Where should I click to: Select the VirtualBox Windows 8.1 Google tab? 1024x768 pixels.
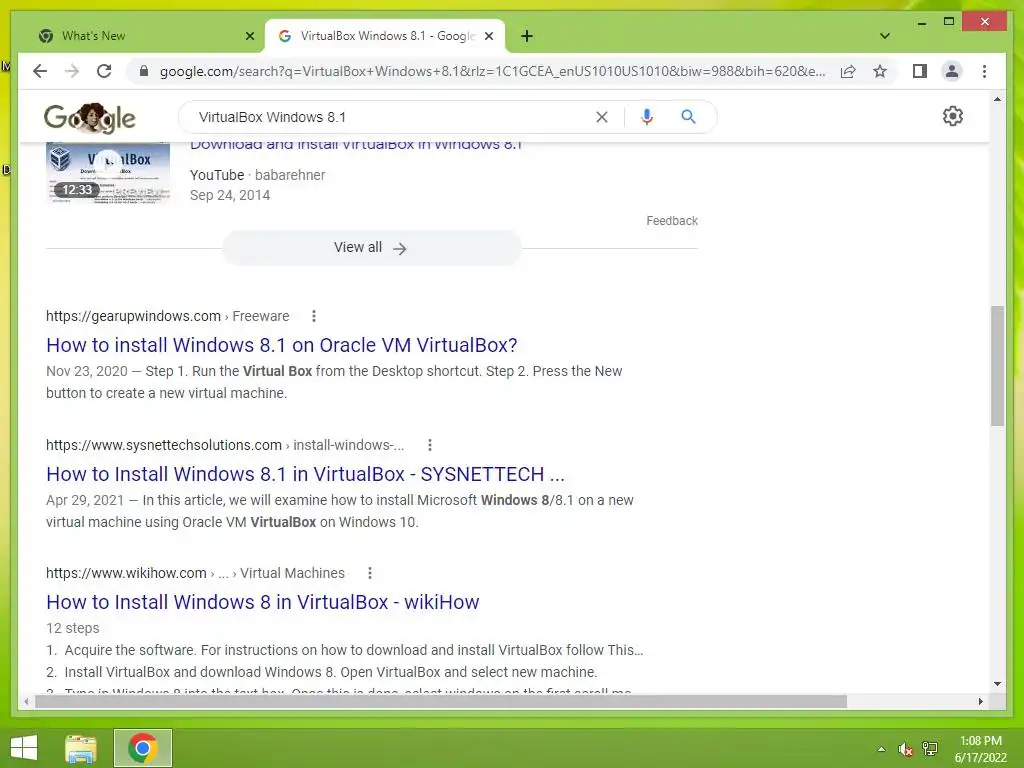[385, 36]
